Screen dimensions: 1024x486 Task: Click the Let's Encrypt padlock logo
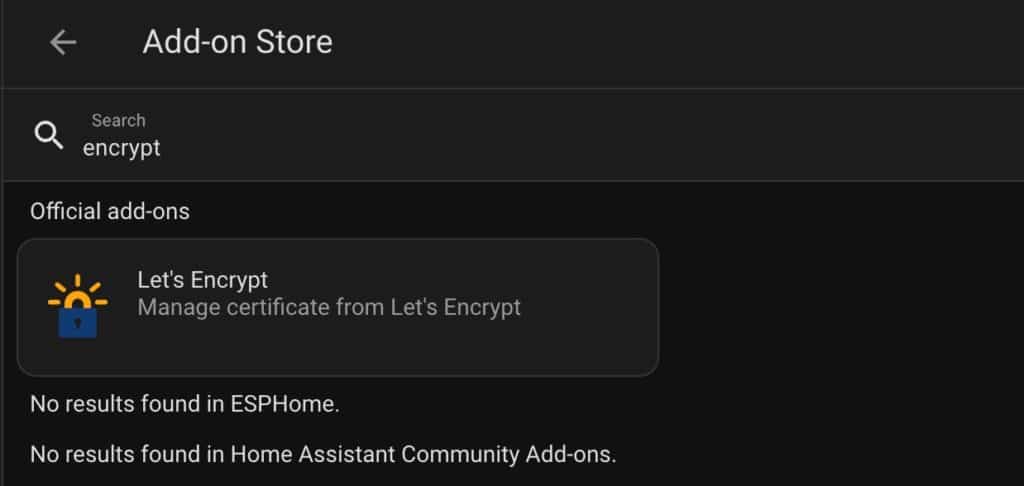(78, 306)
